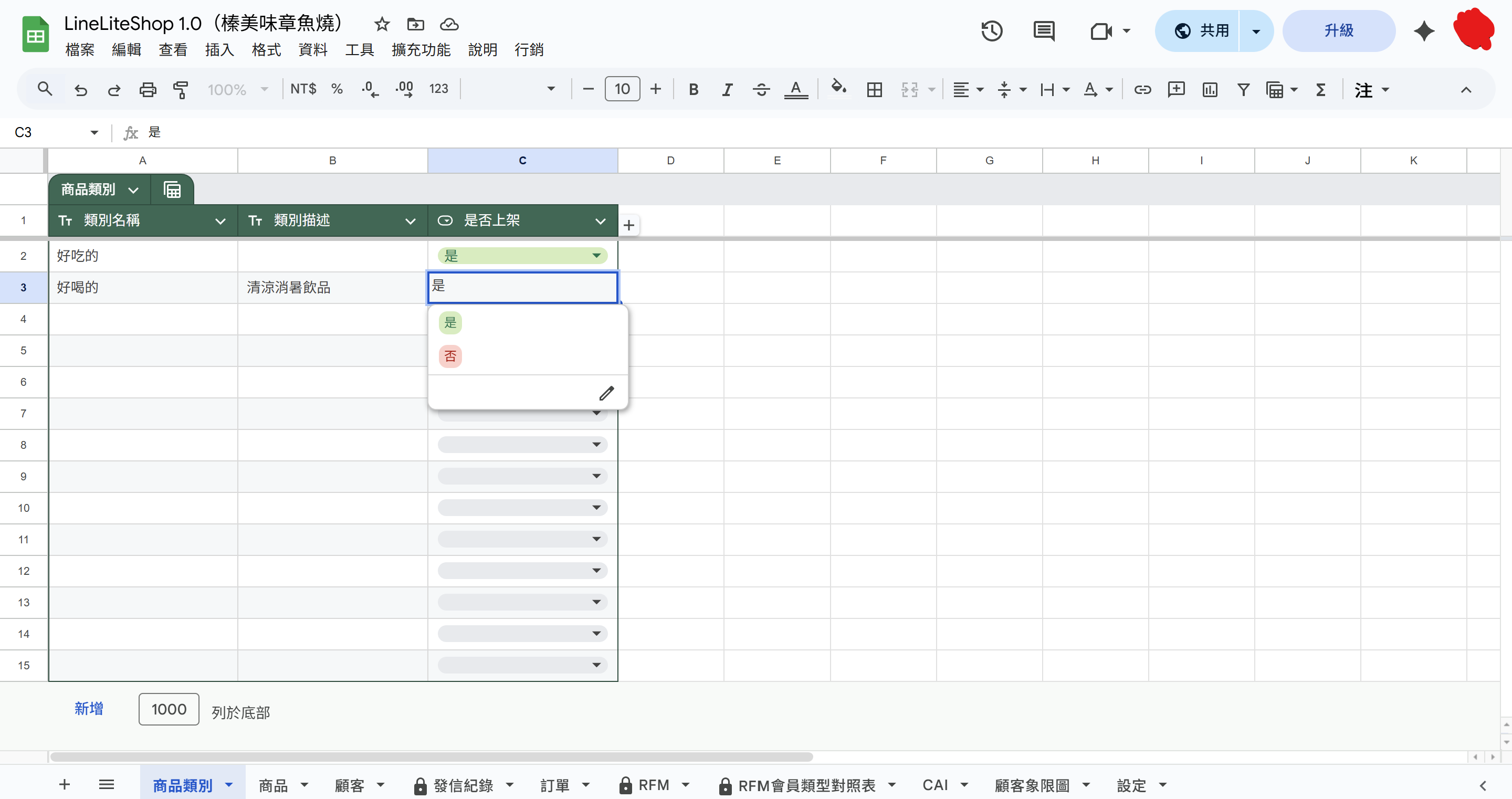This screenshot has width=1512, height=799.
Task: Open the 擴充功能 menu
Action: [421, 49]
